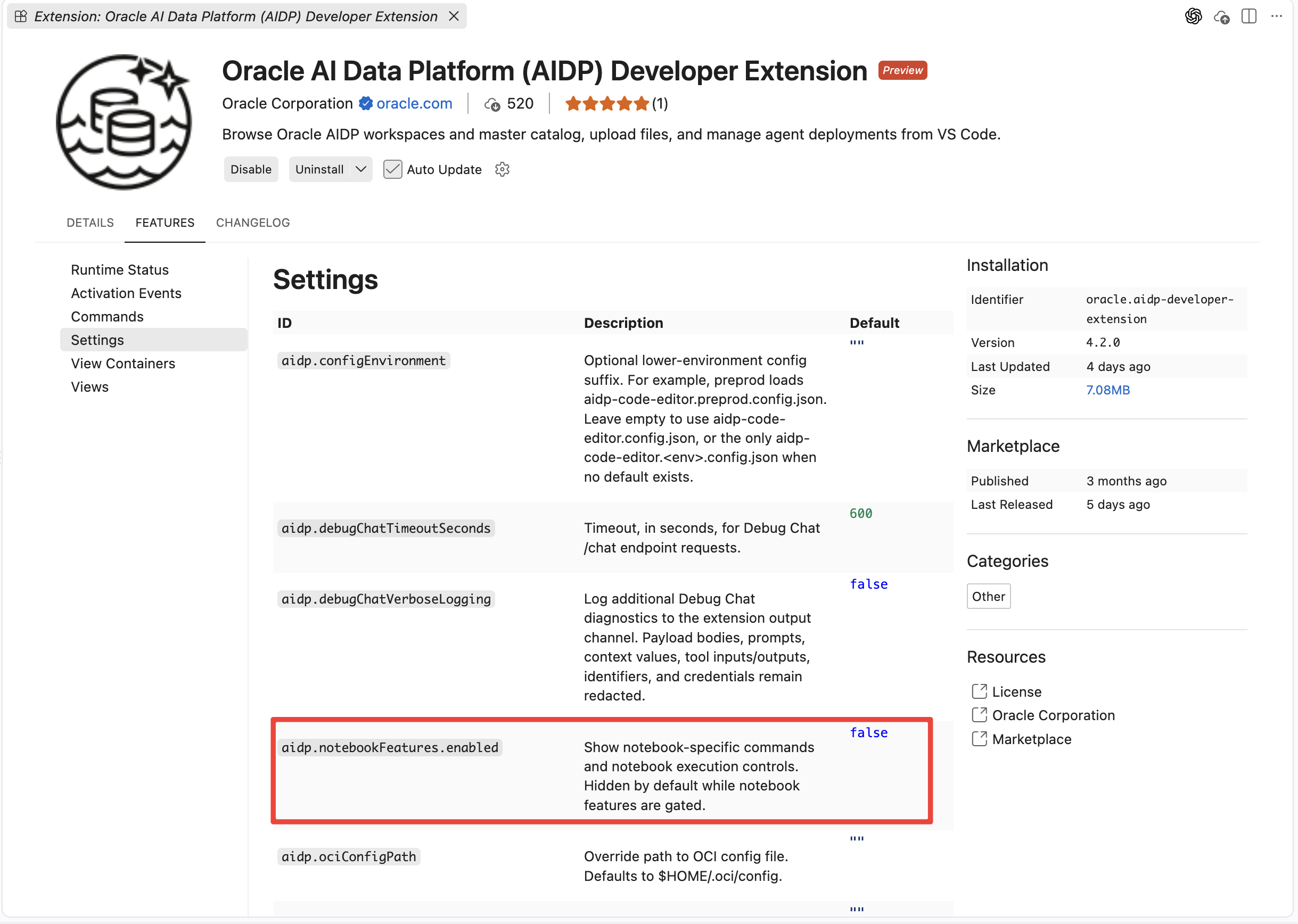Click the License external link icon

(x=979, y=691)
